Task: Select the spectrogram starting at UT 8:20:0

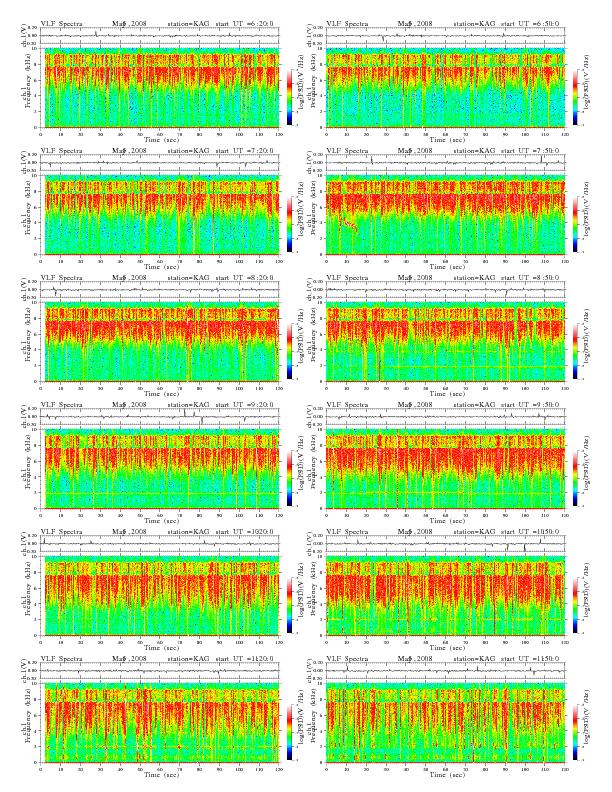Action: pyautogui.click(x=160, y=342)
